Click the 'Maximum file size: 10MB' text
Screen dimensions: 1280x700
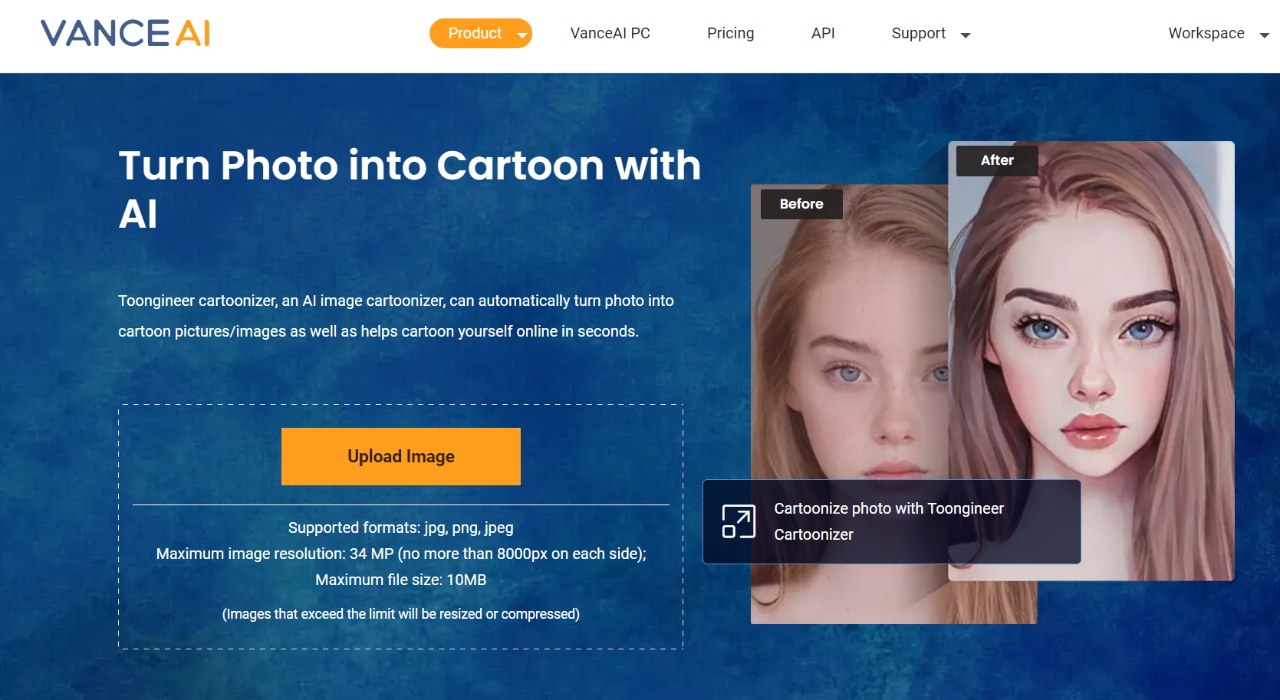(401, 580)
